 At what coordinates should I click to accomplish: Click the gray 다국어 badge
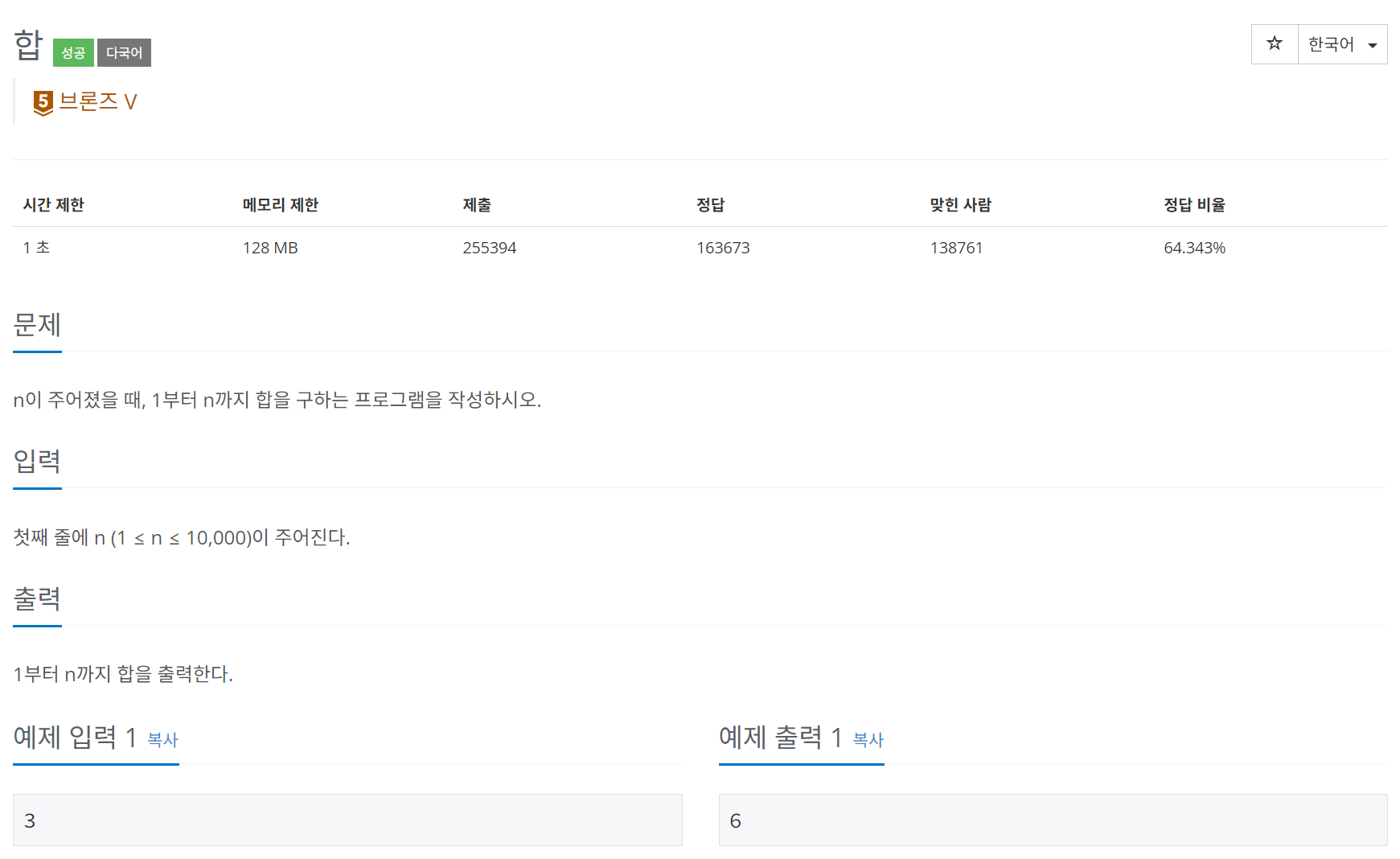[x=124, y=53]
